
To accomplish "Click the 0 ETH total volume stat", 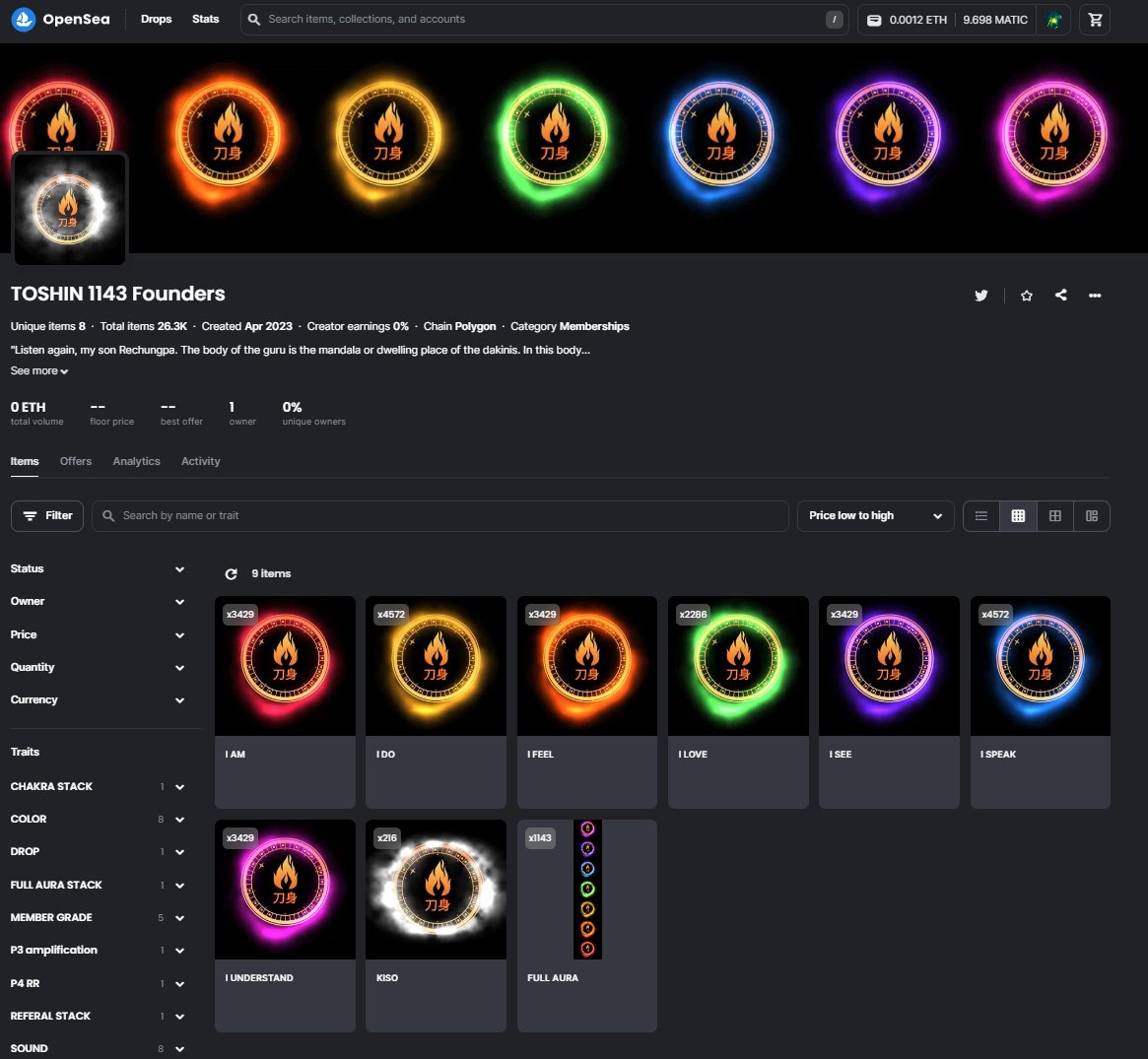I will [x=36, y=413].
